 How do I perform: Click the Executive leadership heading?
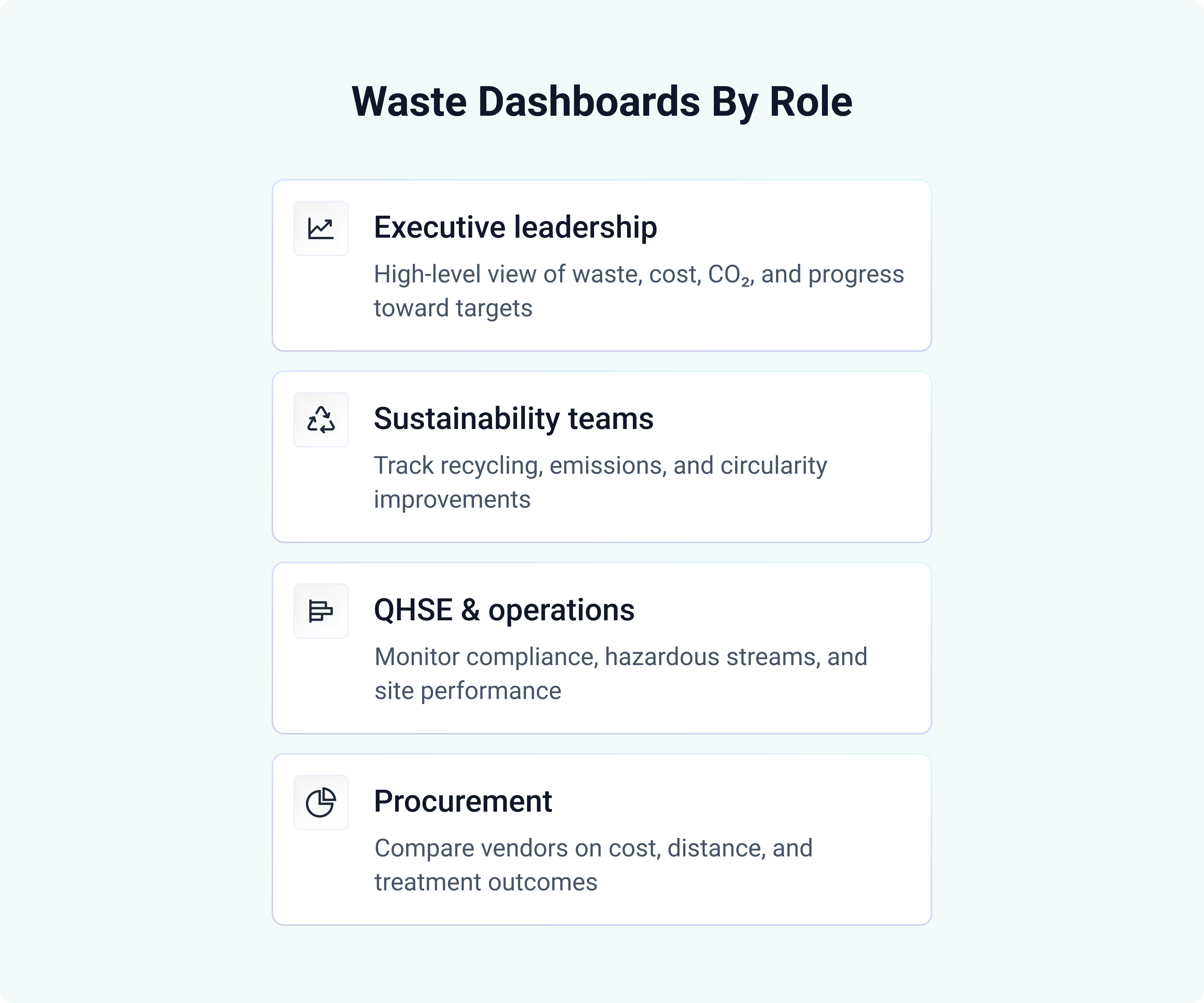click(515, 227)
